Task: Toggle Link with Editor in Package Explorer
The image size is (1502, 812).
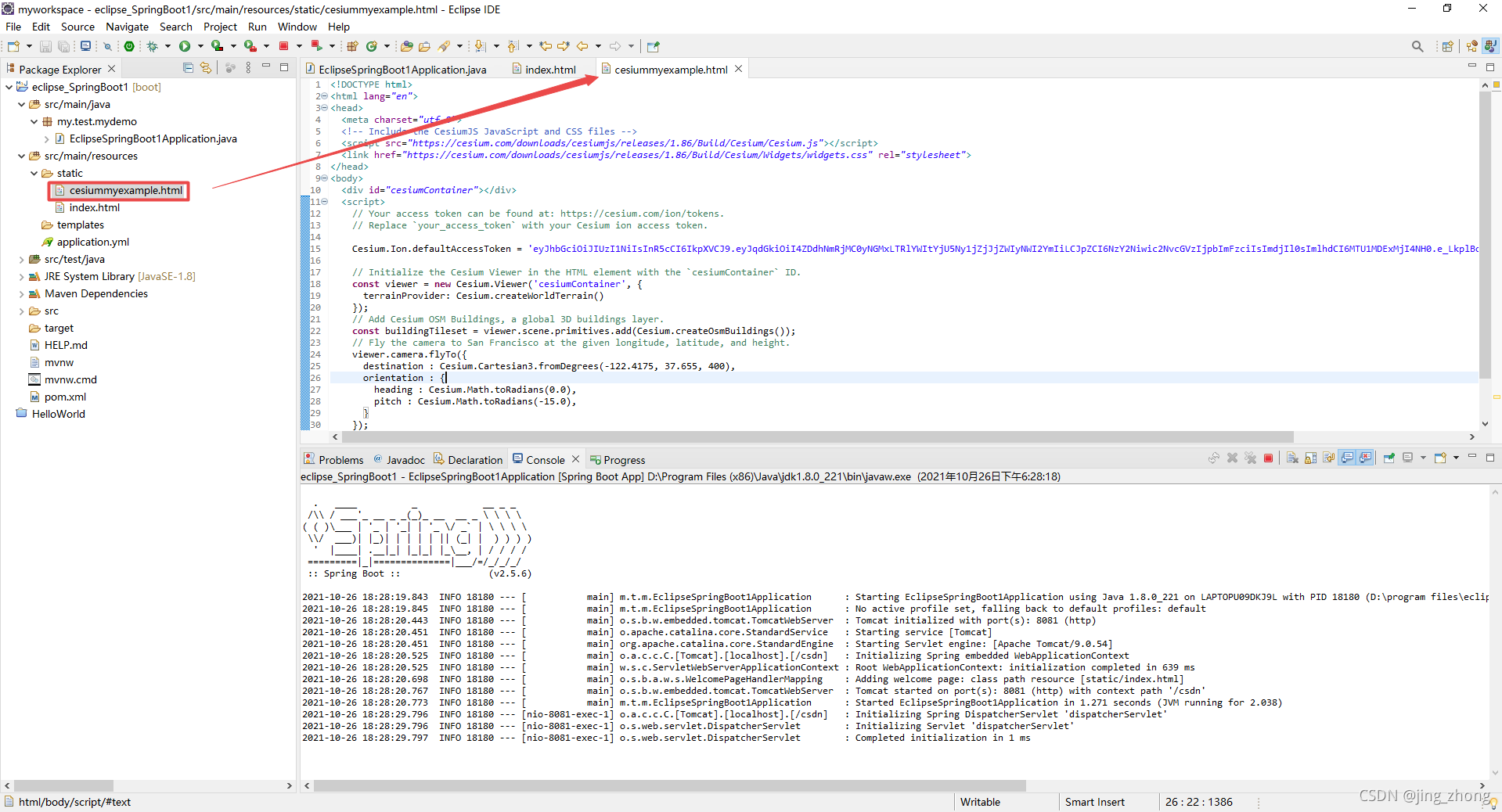Action: pos(206,68)
